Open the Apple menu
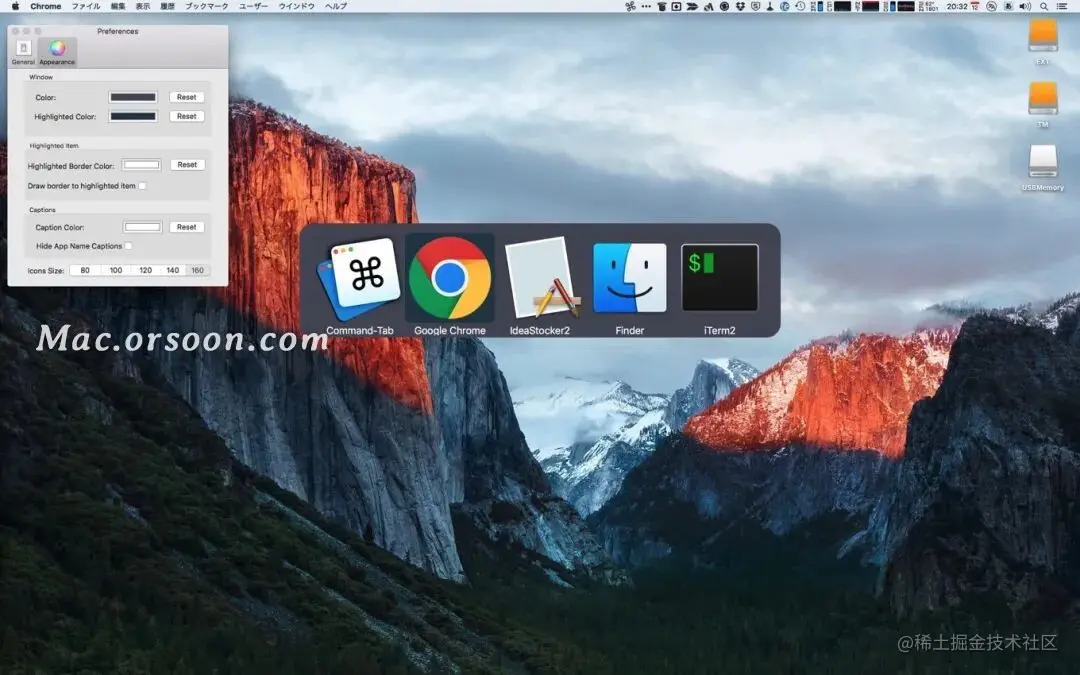This screenshot has width=1080, height=675. [x=15, y=6]
